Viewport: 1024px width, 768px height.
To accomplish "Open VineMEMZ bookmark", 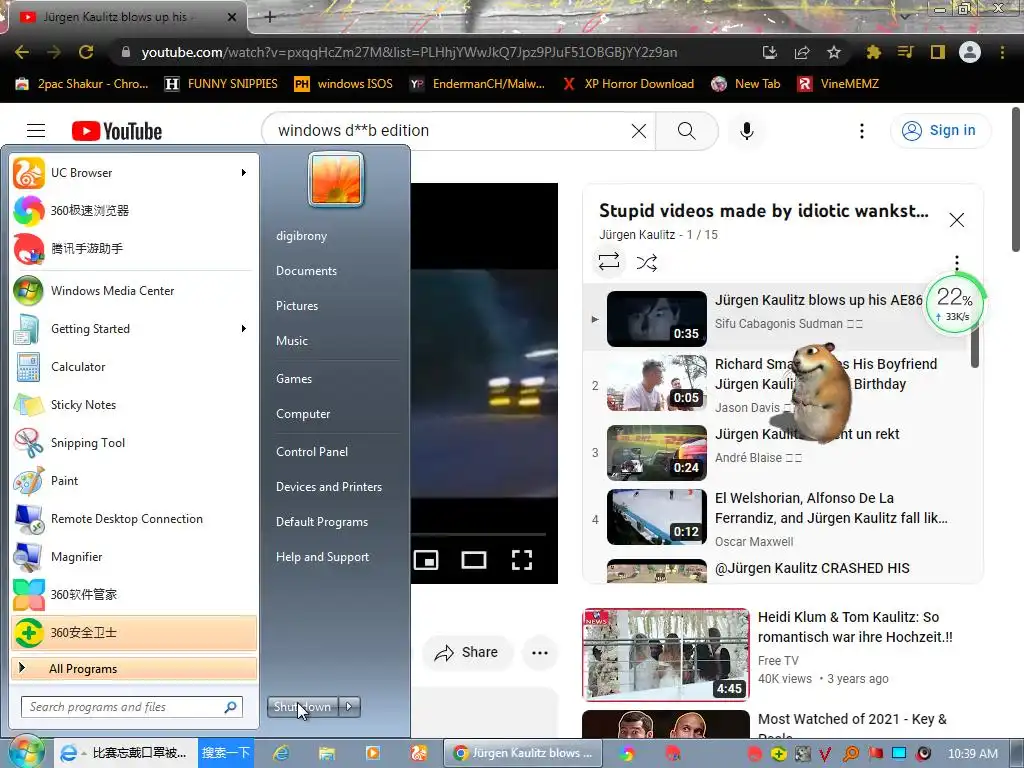I will [x=838, y=84].
